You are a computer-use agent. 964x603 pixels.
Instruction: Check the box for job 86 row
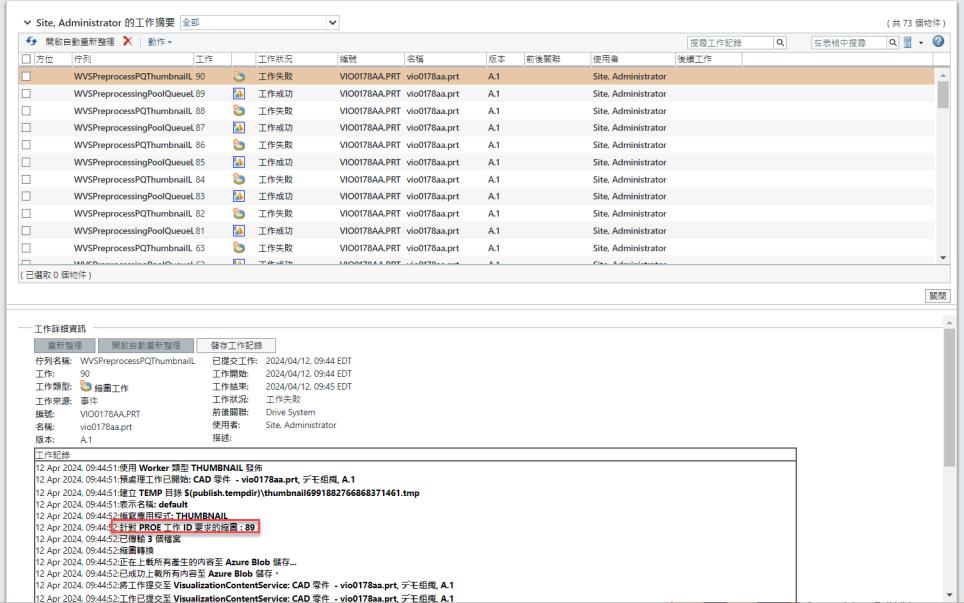[x=26, y=144]
